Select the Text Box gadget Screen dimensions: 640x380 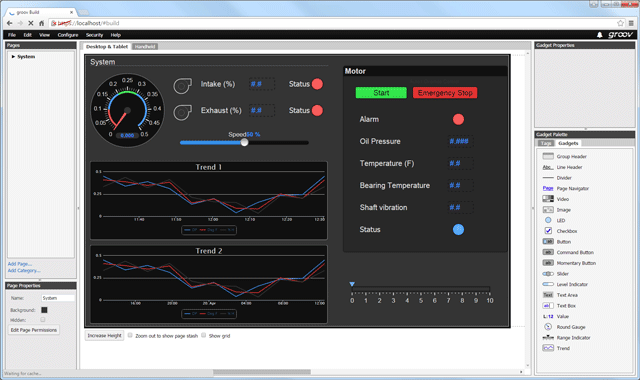point(559,305)
